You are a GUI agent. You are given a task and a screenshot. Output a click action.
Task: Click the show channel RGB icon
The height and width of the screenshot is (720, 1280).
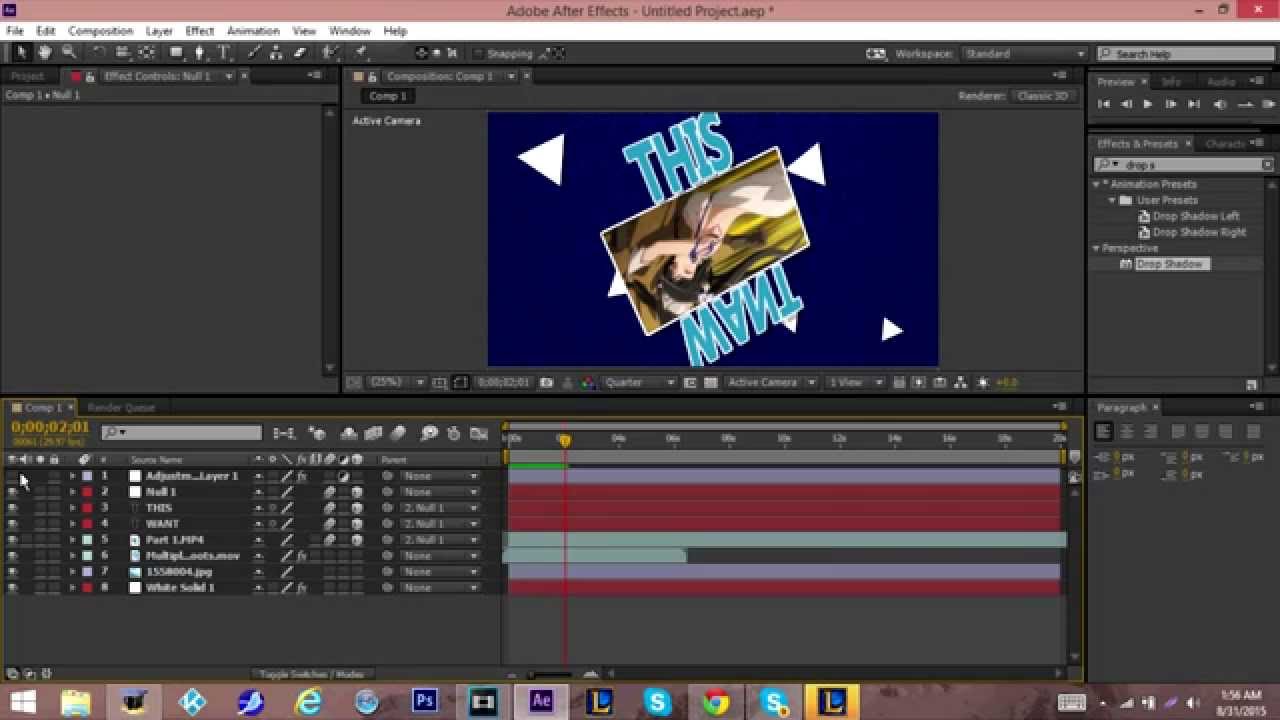587,382
